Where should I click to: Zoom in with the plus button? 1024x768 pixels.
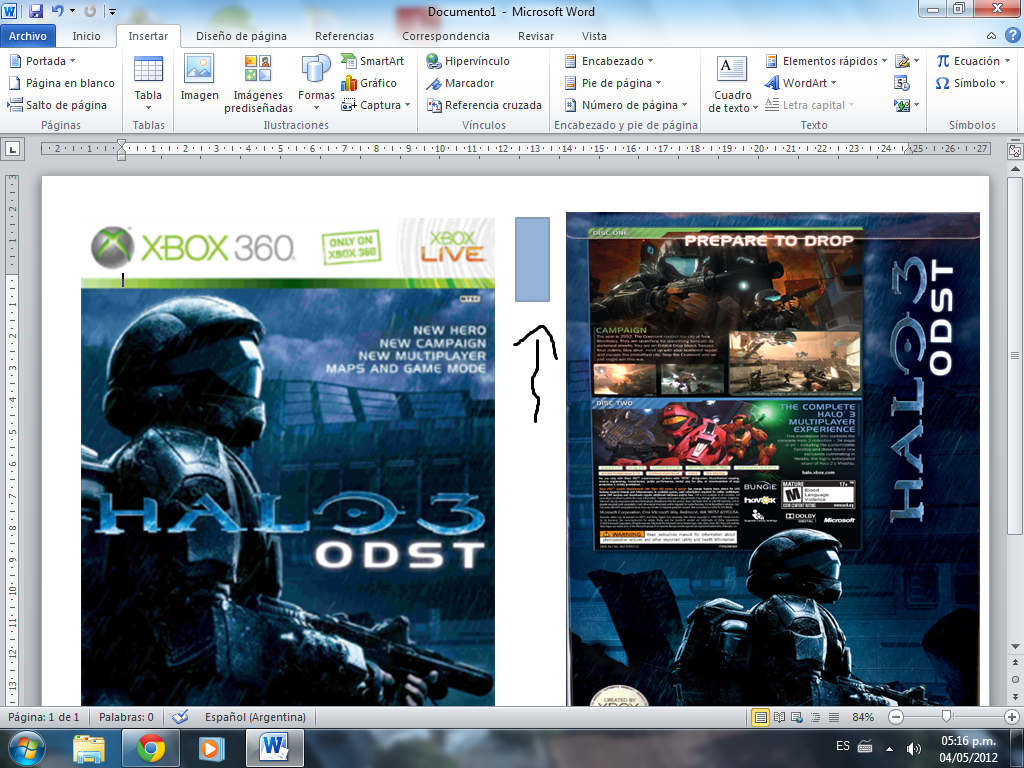click(1012, 717)
